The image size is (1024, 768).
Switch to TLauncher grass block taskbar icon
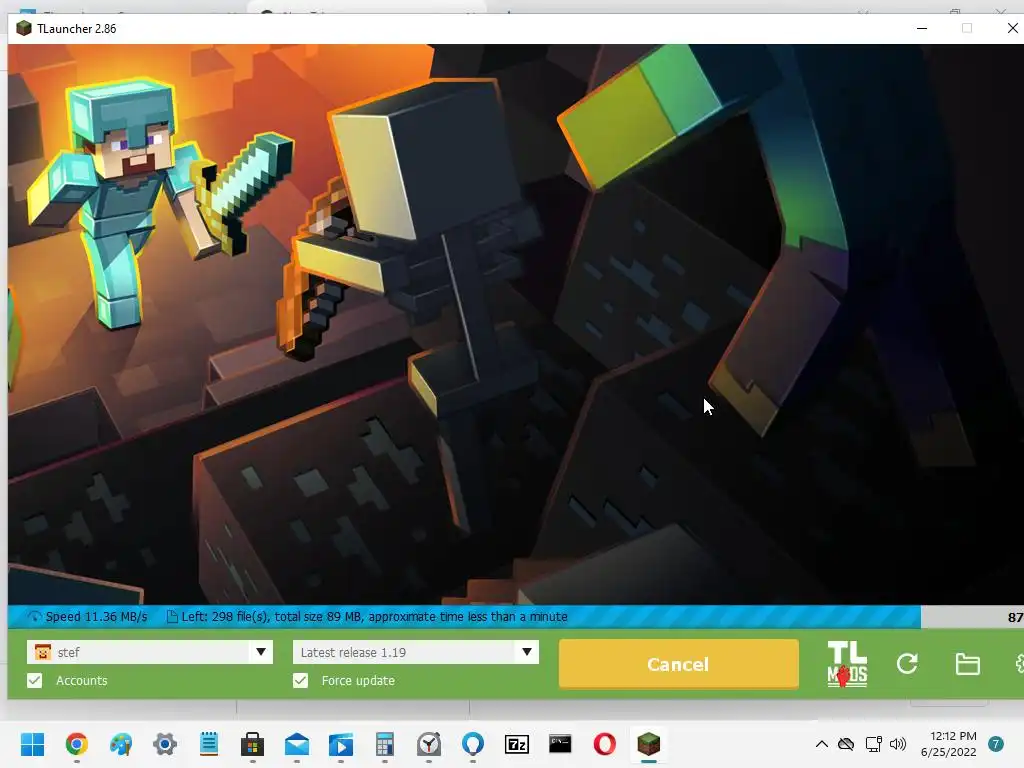point(648,744)
